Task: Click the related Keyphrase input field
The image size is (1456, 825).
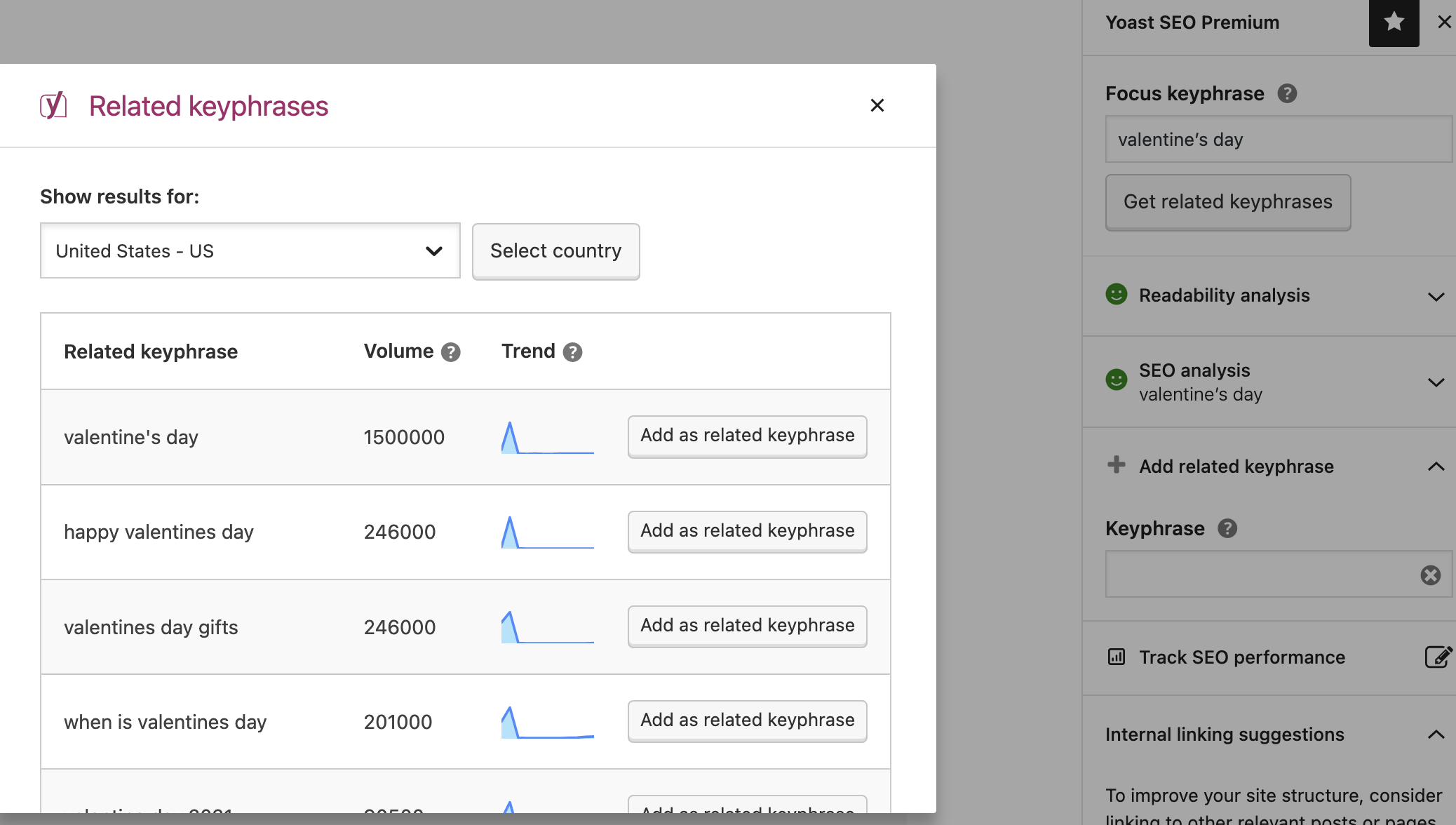Action: [1279, 574]
